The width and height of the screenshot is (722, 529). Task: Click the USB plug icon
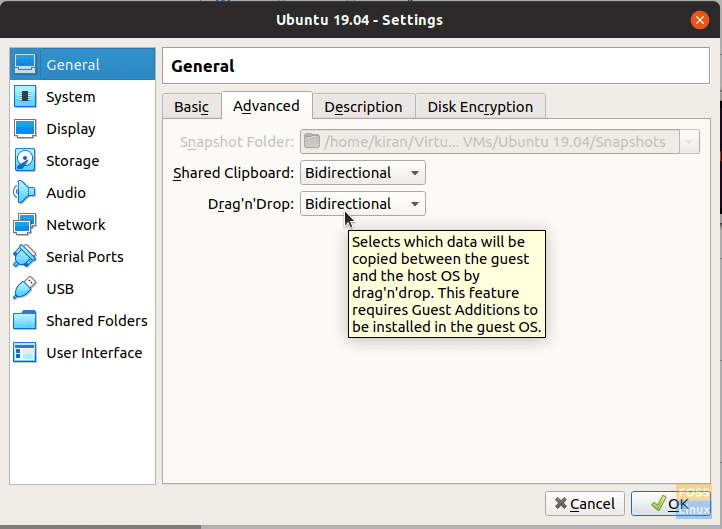25,288
